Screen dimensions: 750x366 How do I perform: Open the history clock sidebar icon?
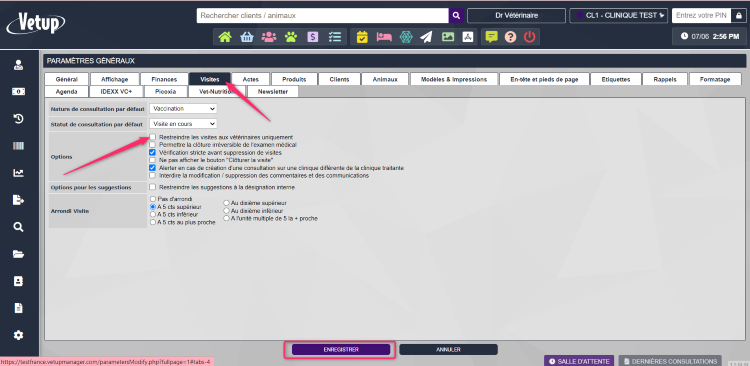pos(18,119)
